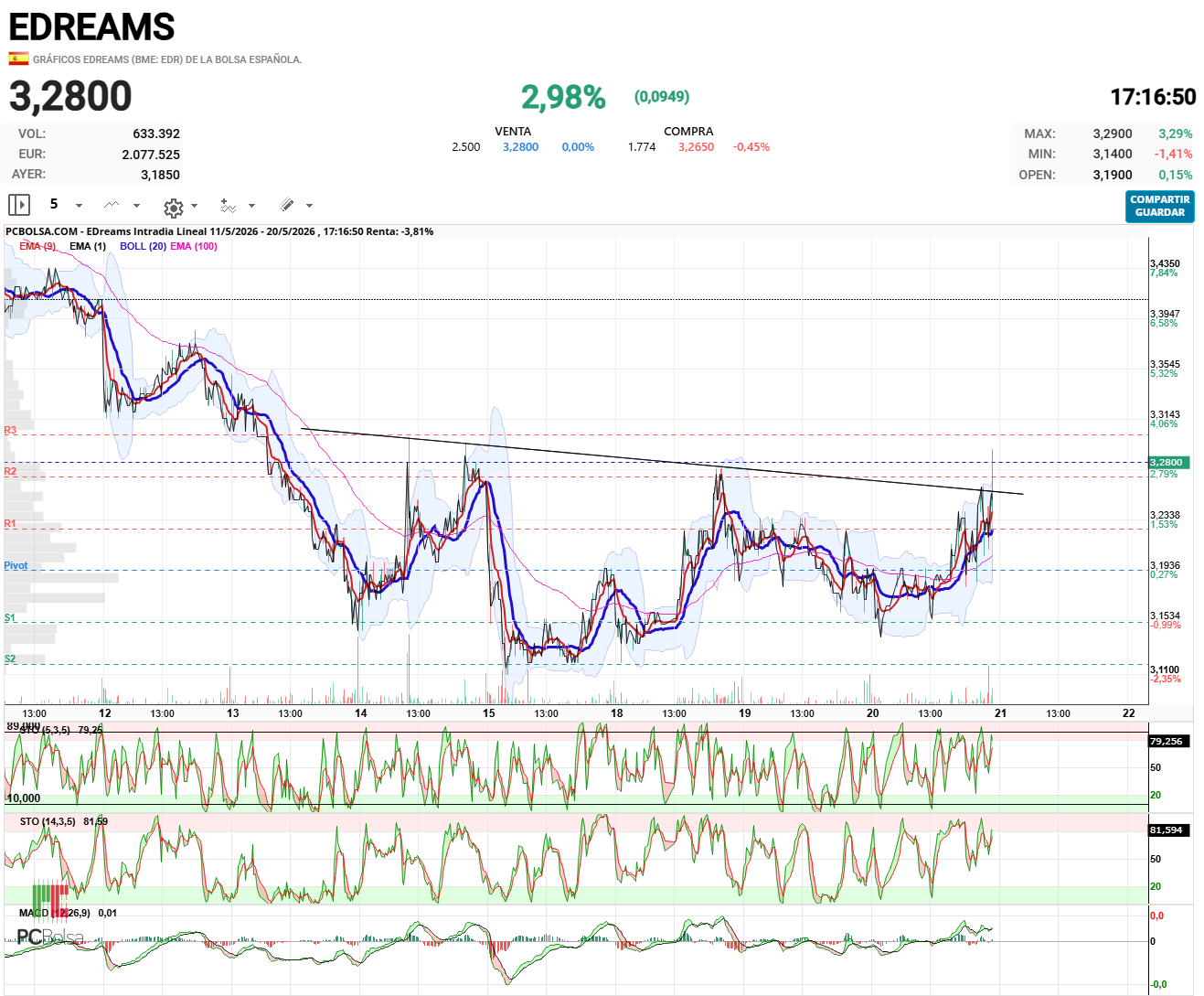Click the S1 support level label
Screen dimensions: 1204x996
(x=10, y=618)
